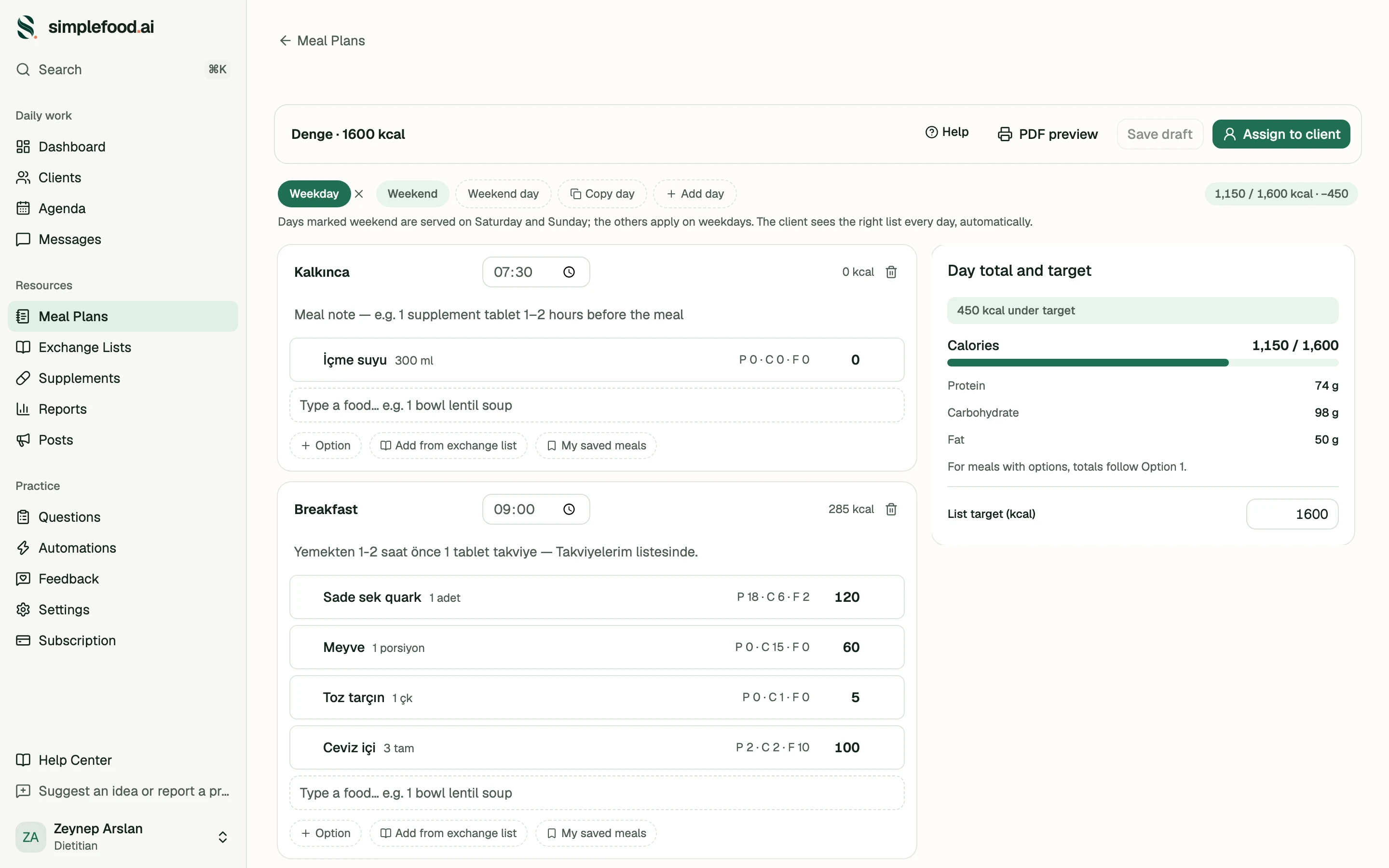Remove the Weekday day with X

359,194
